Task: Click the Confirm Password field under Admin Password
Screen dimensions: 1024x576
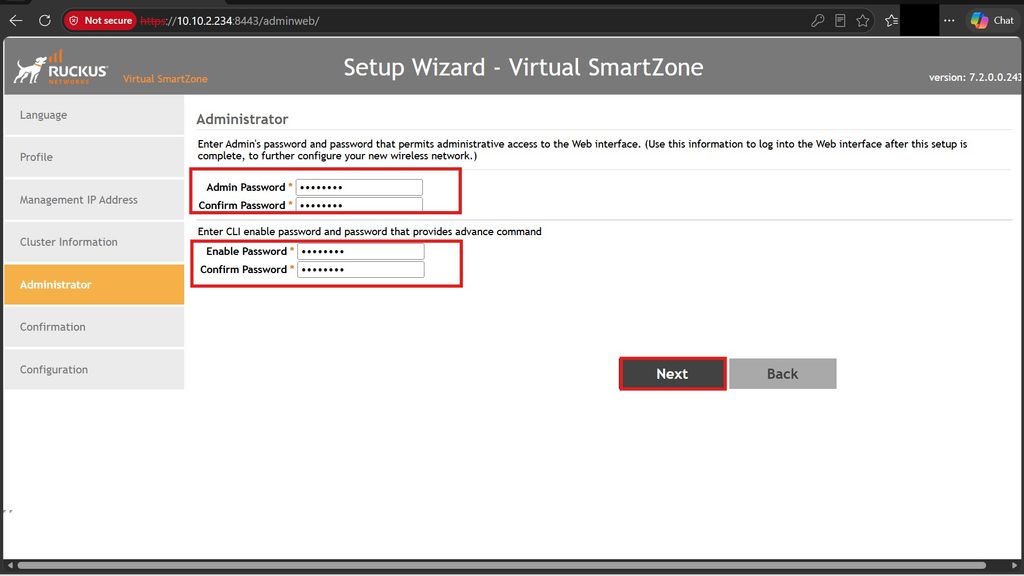Action: point(359,205)
